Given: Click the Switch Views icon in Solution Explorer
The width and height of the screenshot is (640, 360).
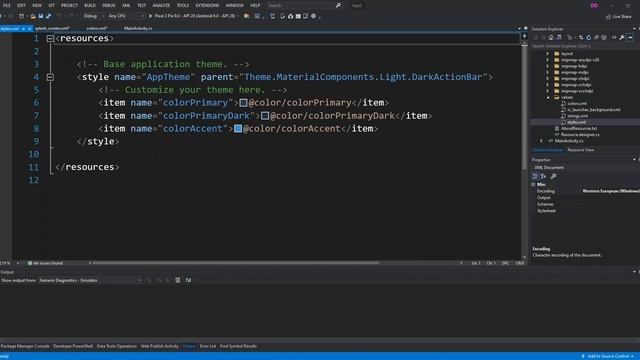Looking at the screenshot, I should point(559,38).
